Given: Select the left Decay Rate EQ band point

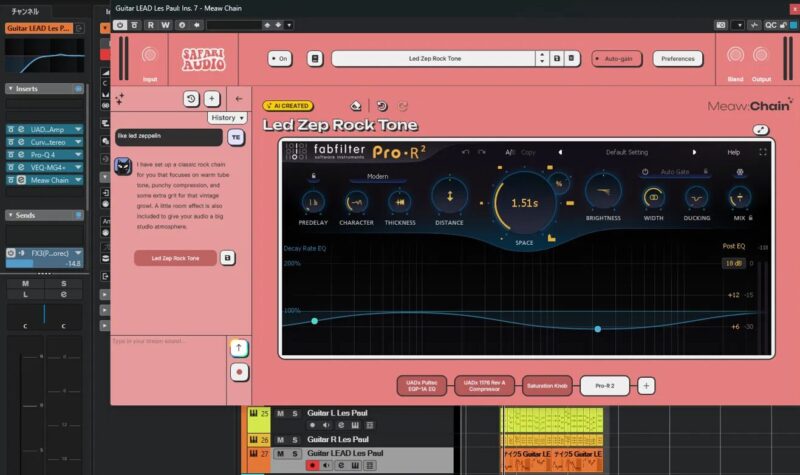Looking at the screenshot, I should 315,321.
